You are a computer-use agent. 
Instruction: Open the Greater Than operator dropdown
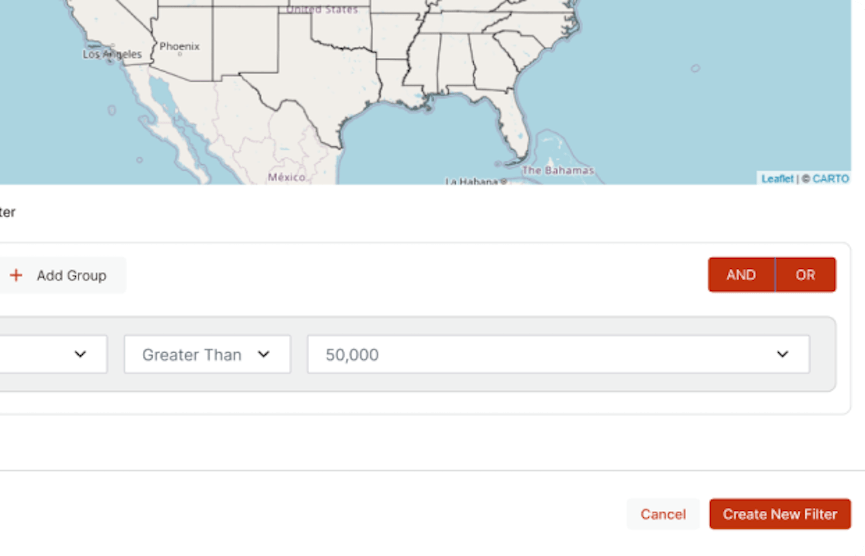point(207,354)
